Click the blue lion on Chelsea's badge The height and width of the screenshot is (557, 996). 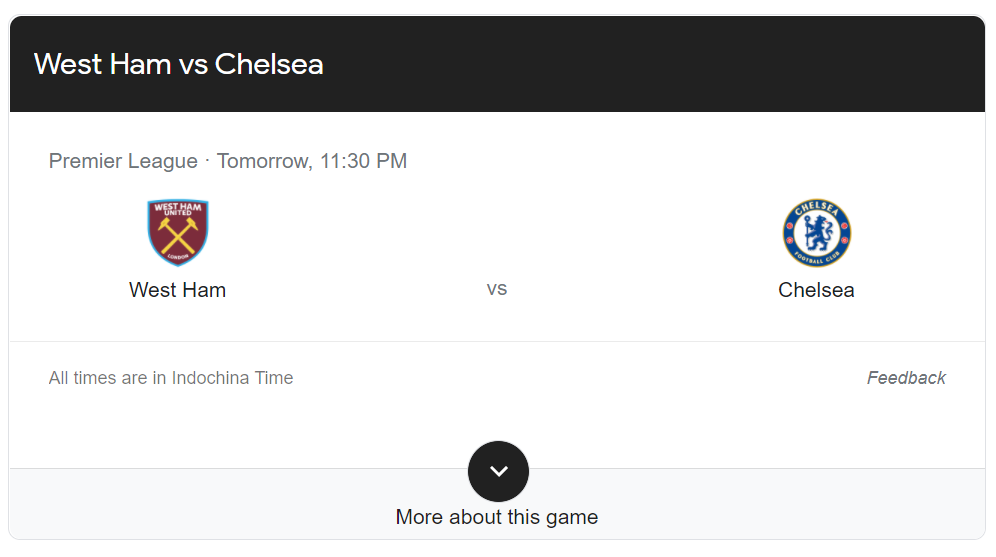point(818,233)
